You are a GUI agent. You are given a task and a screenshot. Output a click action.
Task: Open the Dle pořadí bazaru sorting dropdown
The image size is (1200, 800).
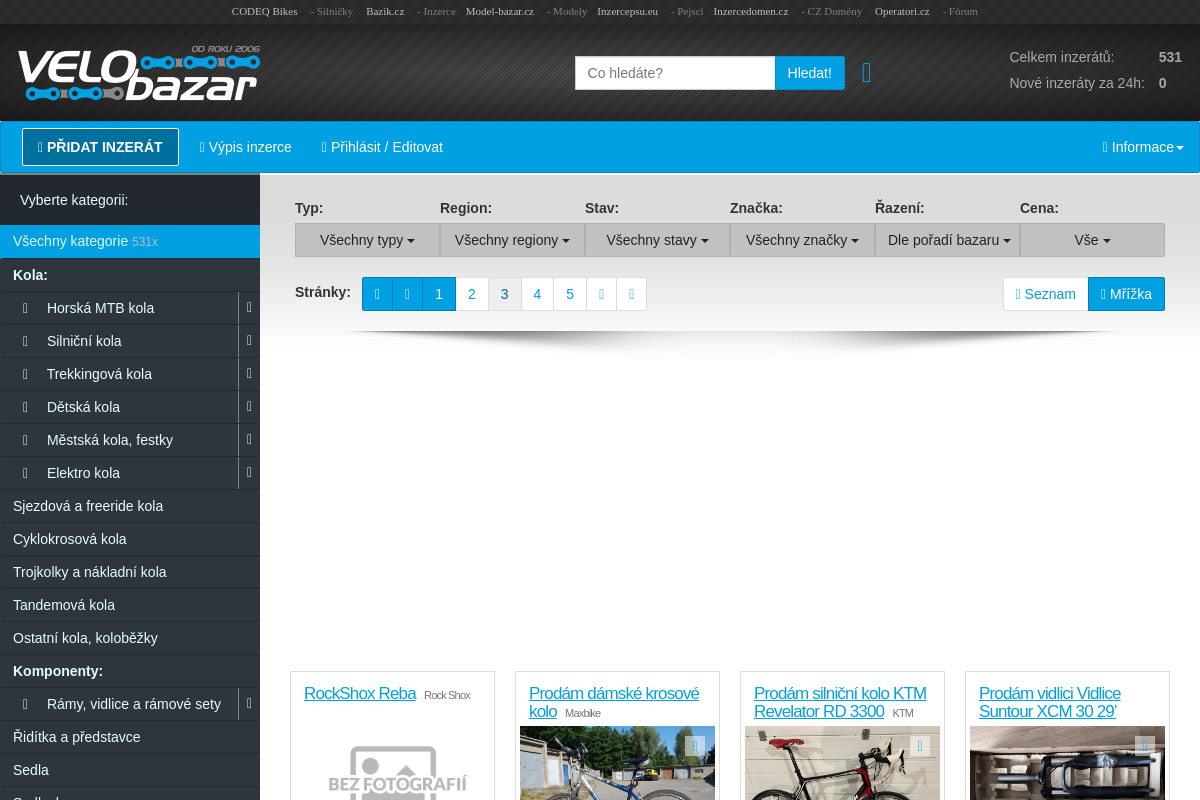947,240
